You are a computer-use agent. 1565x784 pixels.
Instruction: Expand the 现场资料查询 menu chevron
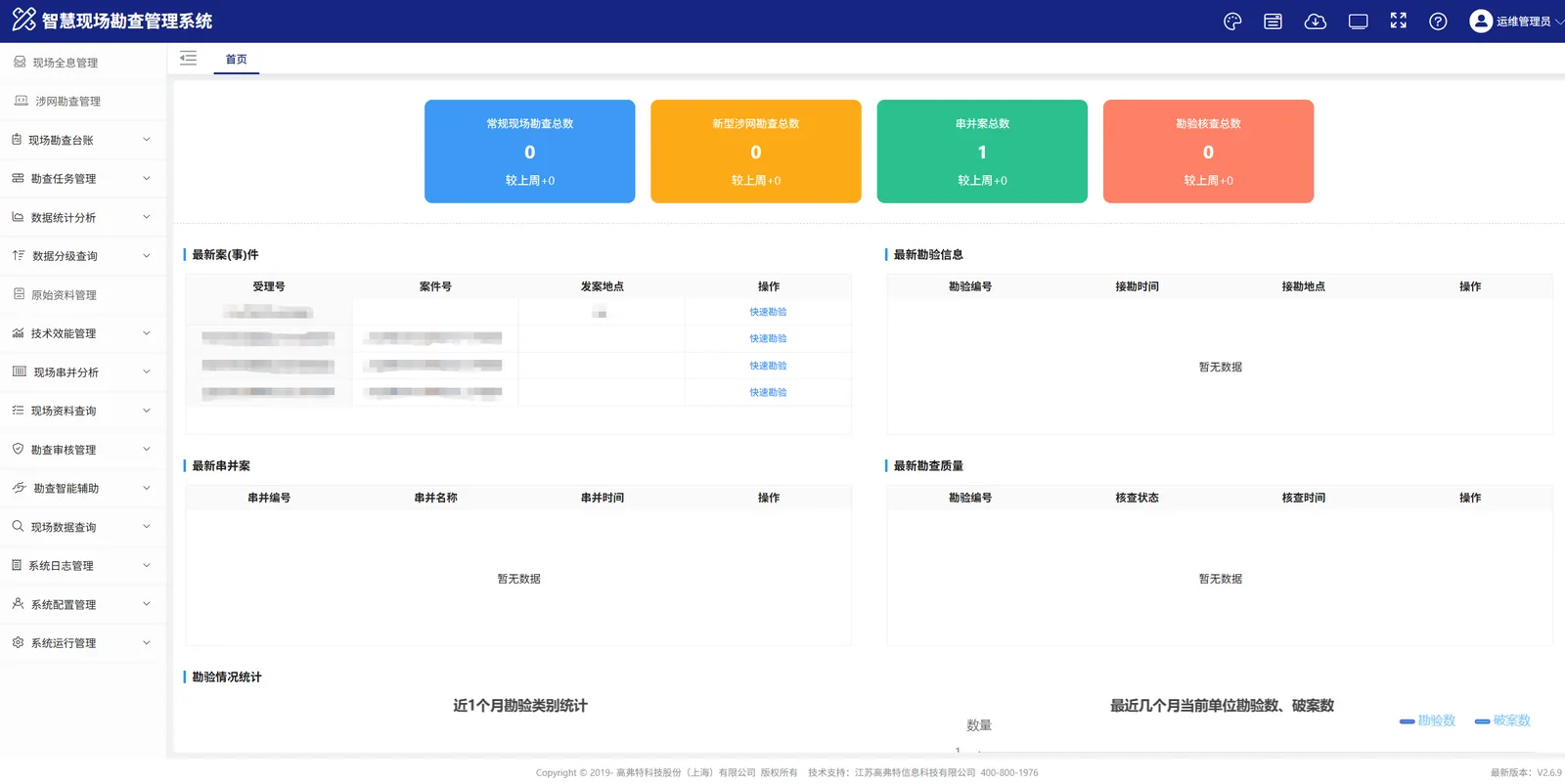[147, 411]
